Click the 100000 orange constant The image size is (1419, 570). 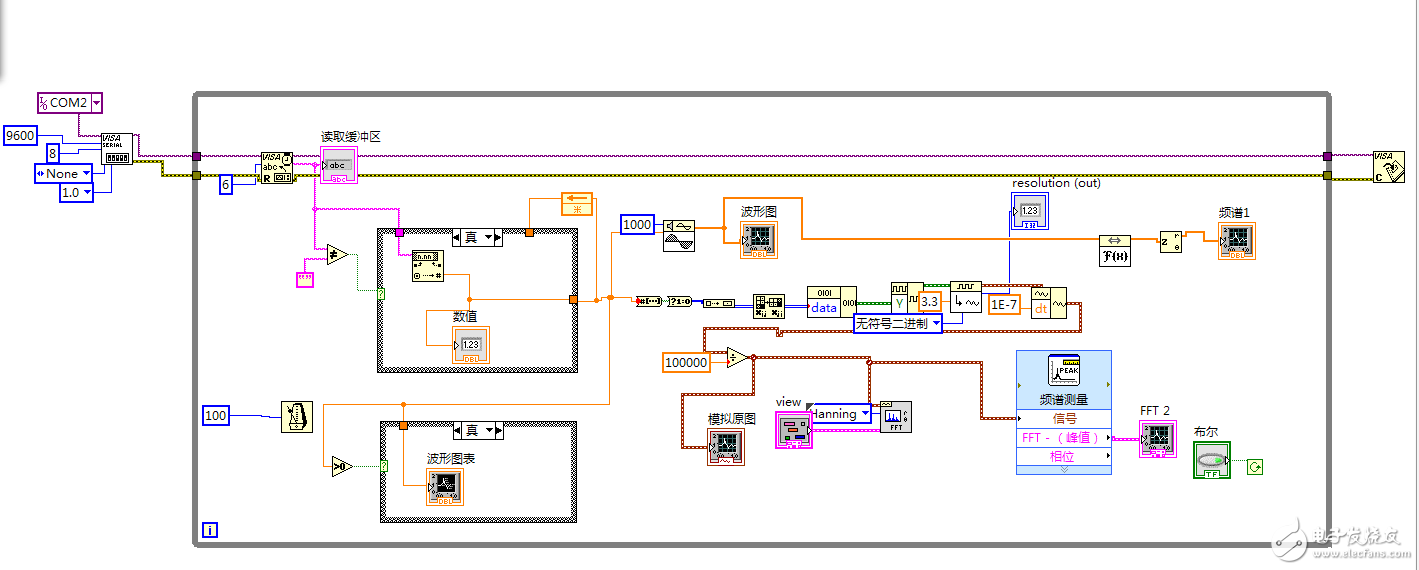687,362
